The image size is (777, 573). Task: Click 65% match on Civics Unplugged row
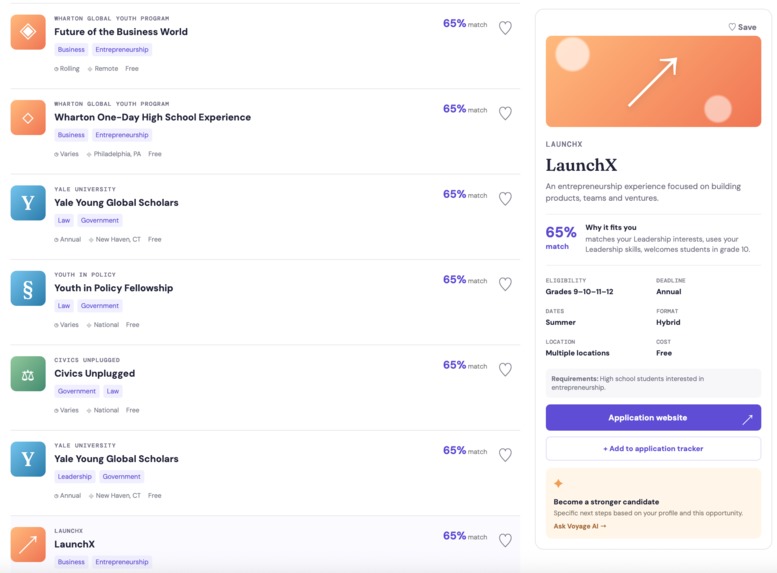point(465,365)
